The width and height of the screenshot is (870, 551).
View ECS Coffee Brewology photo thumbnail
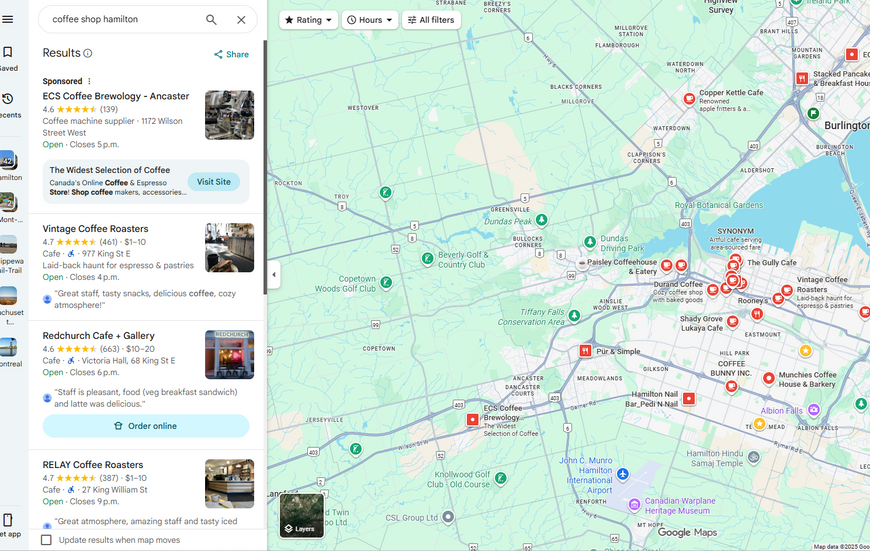(x=230, y=115)
